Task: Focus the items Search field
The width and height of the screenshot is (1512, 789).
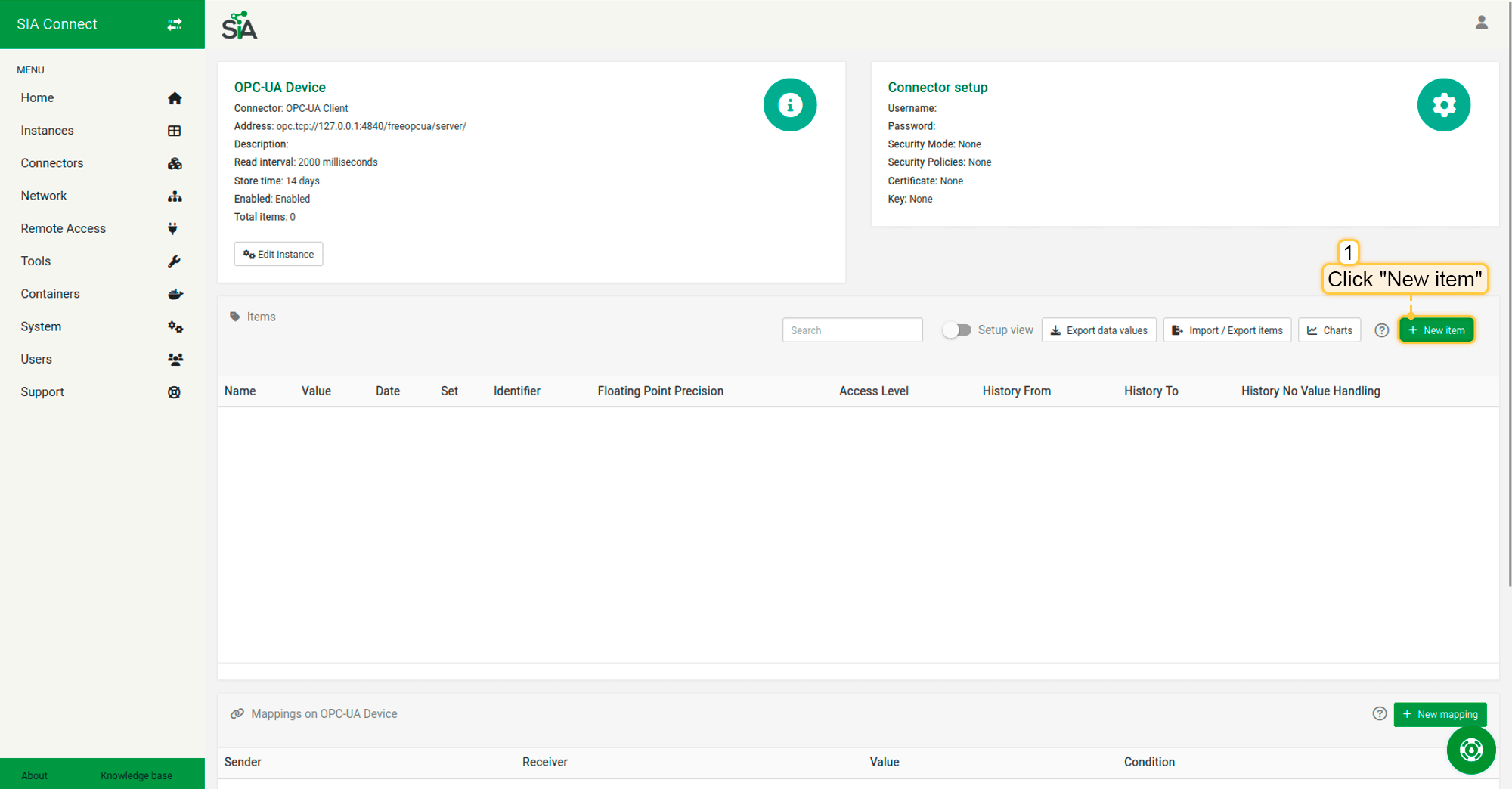Action: tap(852, 330)
